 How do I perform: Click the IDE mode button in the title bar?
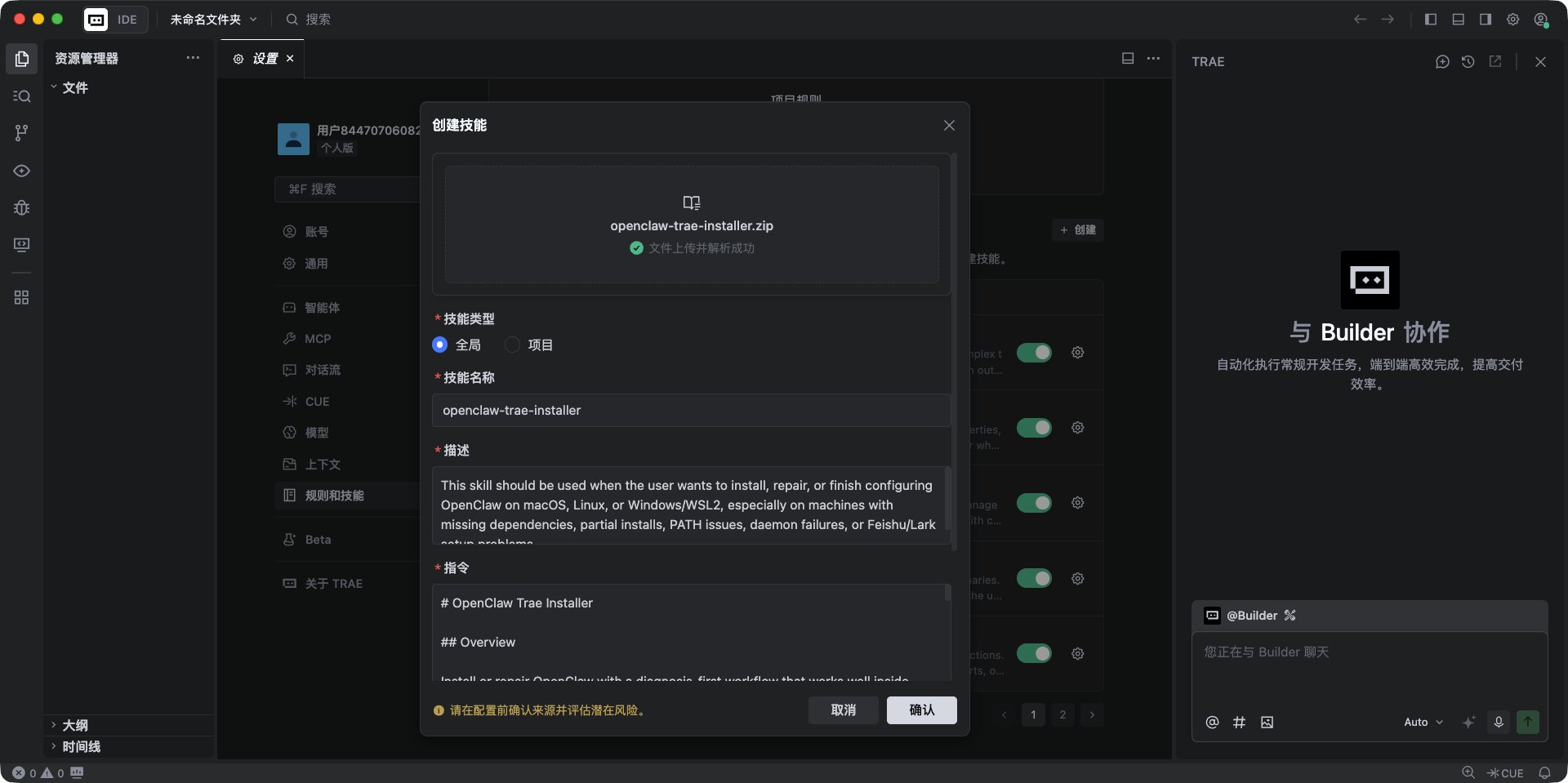(127, 20)
